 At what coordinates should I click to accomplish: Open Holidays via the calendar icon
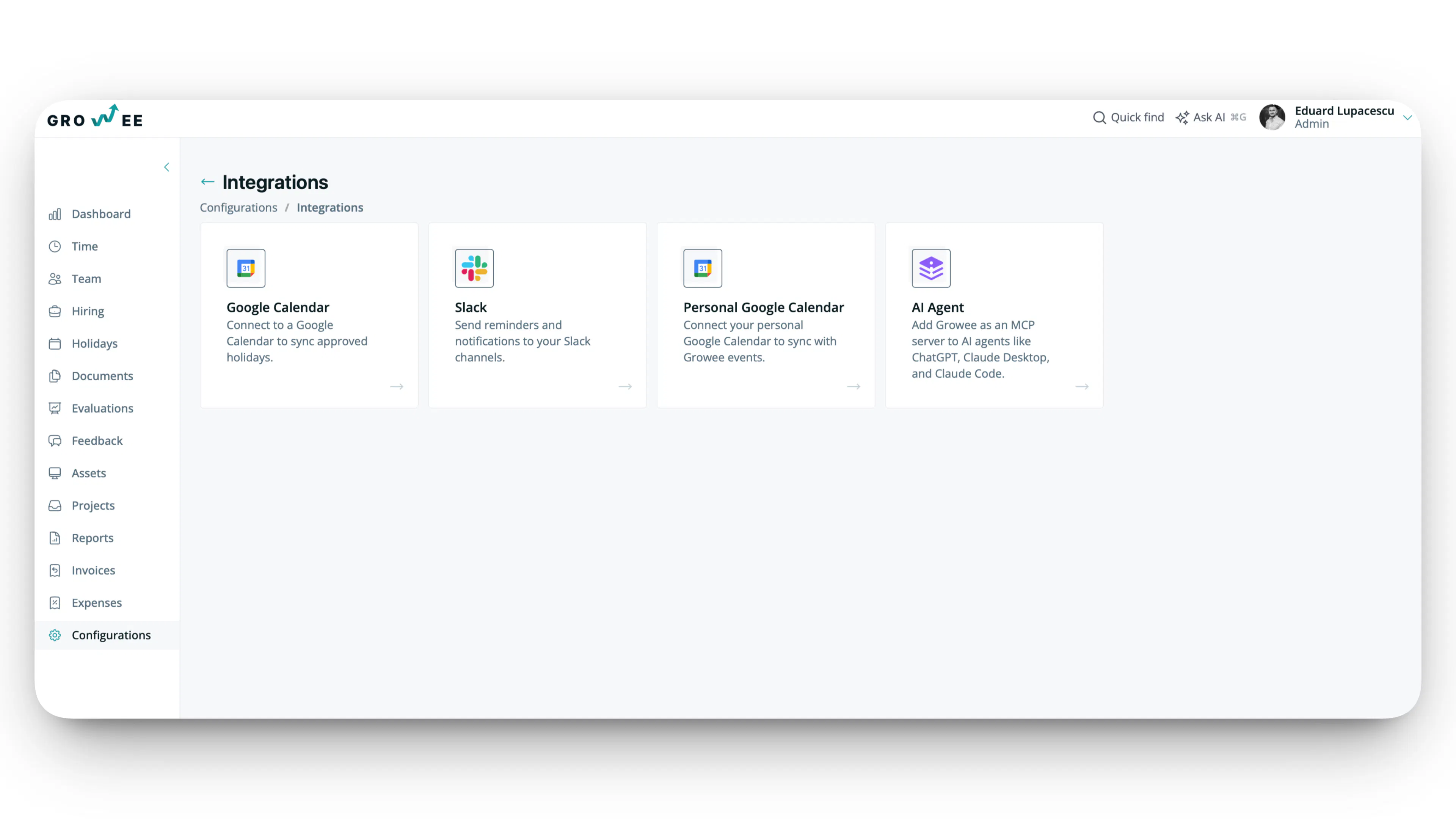tap(55, 343)
